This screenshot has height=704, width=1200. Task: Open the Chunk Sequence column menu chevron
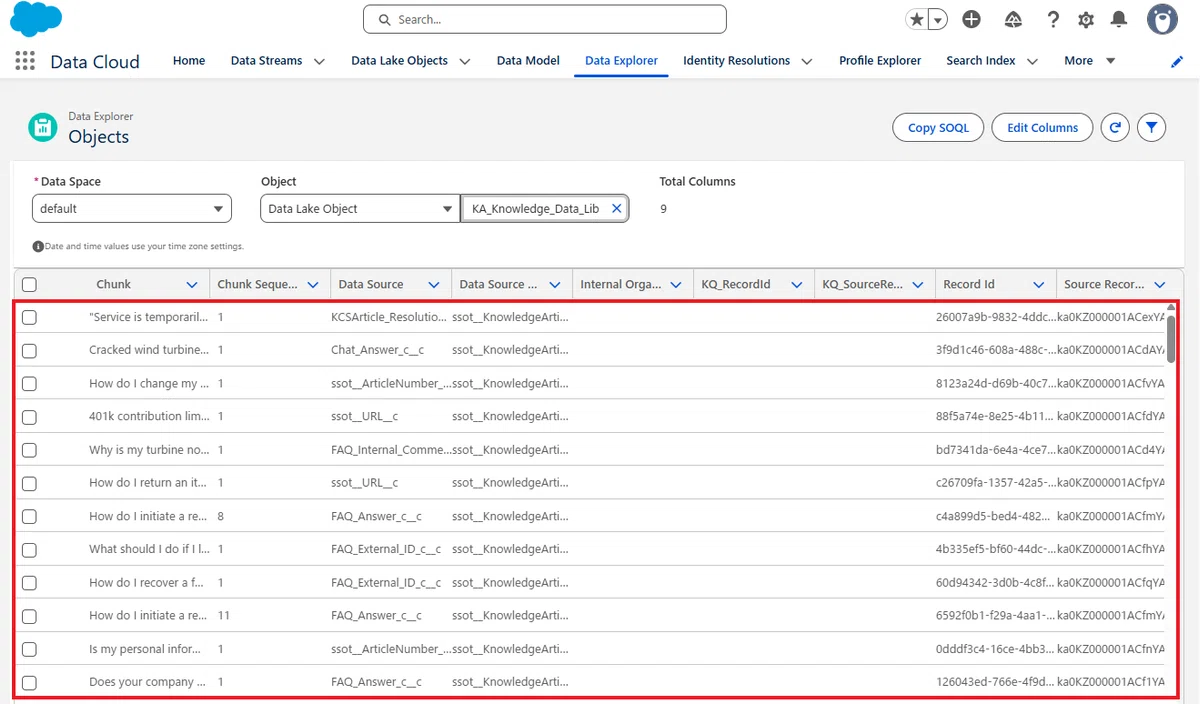(x=313, y=285)
